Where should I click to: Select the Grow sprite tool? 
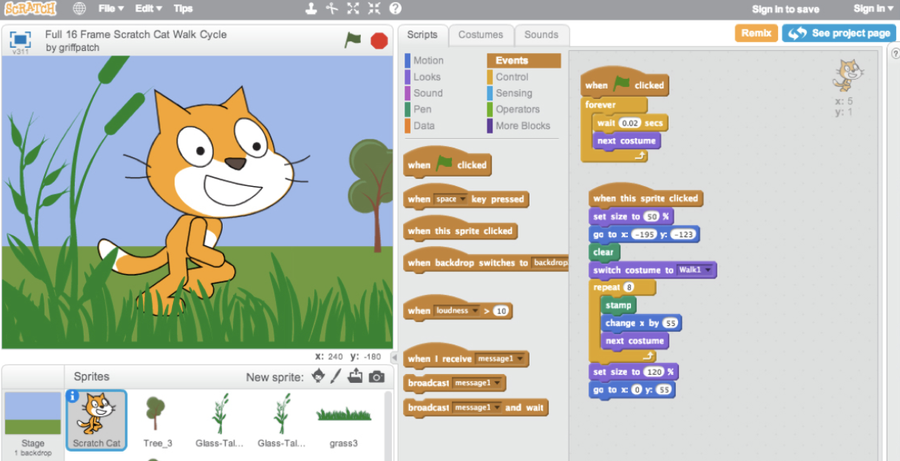pyautogui.click(x=353, y=9)
